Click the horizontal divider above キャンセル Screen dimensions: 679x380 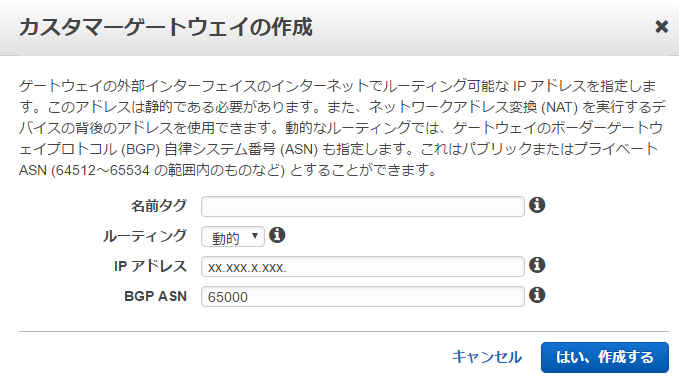click(x=344, y=332)
